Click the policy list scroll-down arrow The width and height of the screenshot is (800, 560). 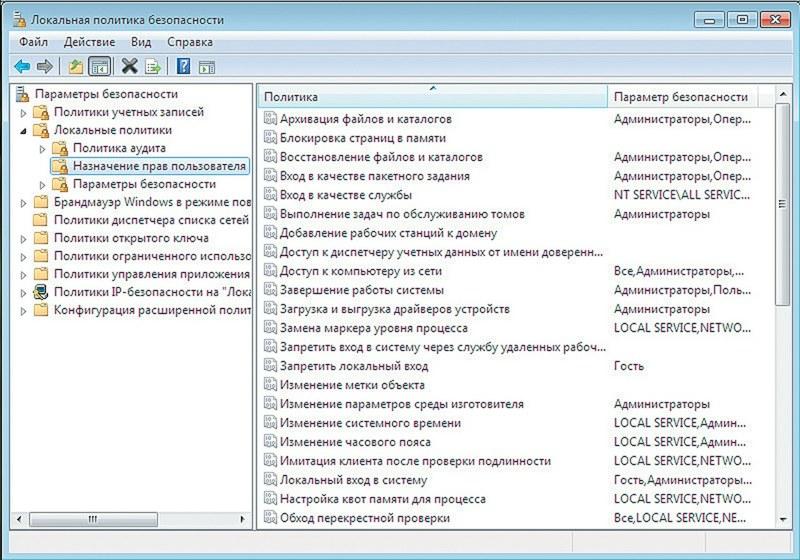[785, 518]
